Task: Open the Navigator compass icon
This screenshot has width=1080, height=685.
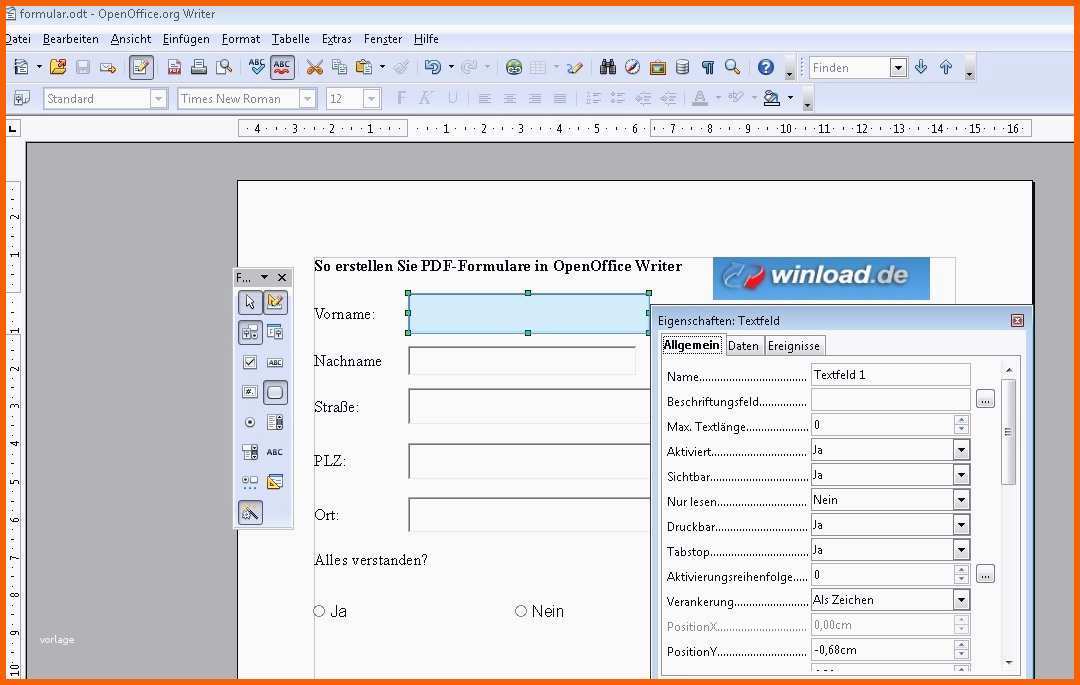Action: click(x=632, y=67)
